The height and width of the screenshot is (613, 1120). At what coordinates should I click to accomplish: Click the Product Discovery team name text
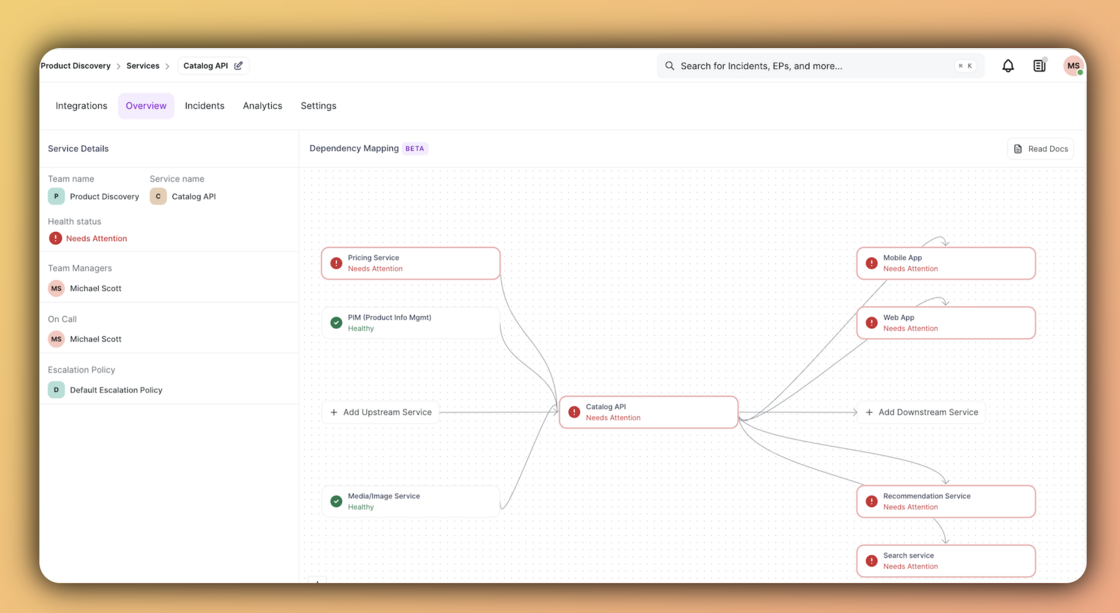coord(104,196)
